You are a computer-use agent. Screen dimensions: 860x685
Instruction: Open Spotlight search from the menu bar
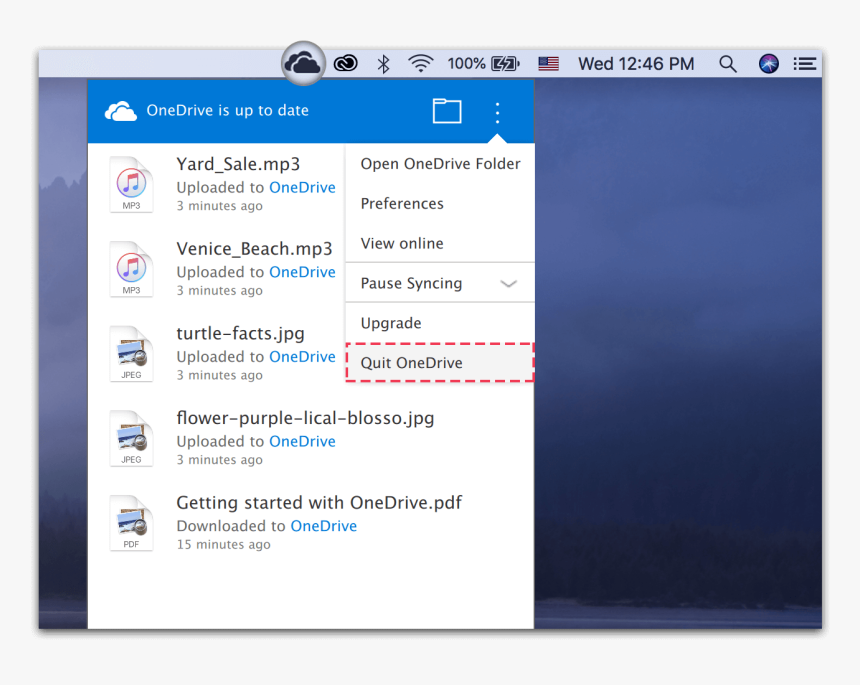tap(727, 63)
